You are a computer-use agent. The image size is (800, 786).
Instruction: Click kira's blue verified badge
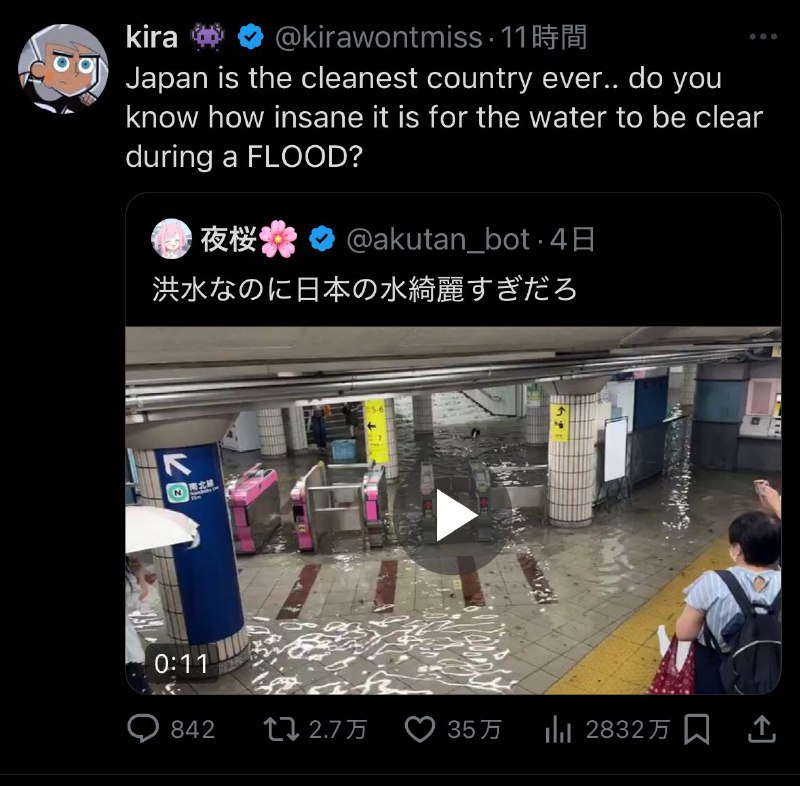(251, 37)
